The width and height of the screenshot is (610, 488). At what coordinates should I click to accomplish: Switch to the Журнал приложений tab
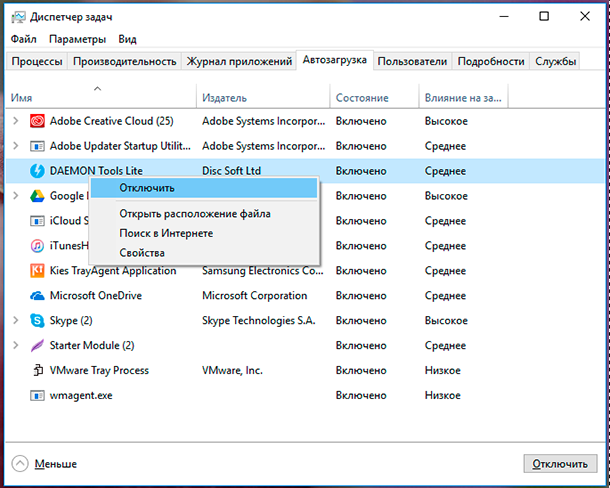coord(239,61)
